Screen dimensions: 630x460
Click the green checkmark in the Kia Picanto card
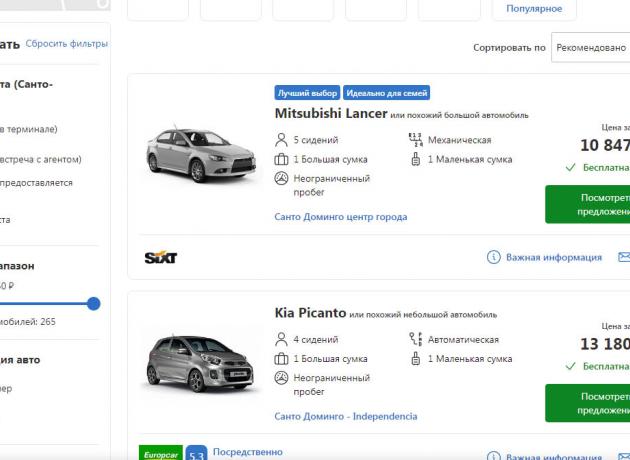coord(571,366)
